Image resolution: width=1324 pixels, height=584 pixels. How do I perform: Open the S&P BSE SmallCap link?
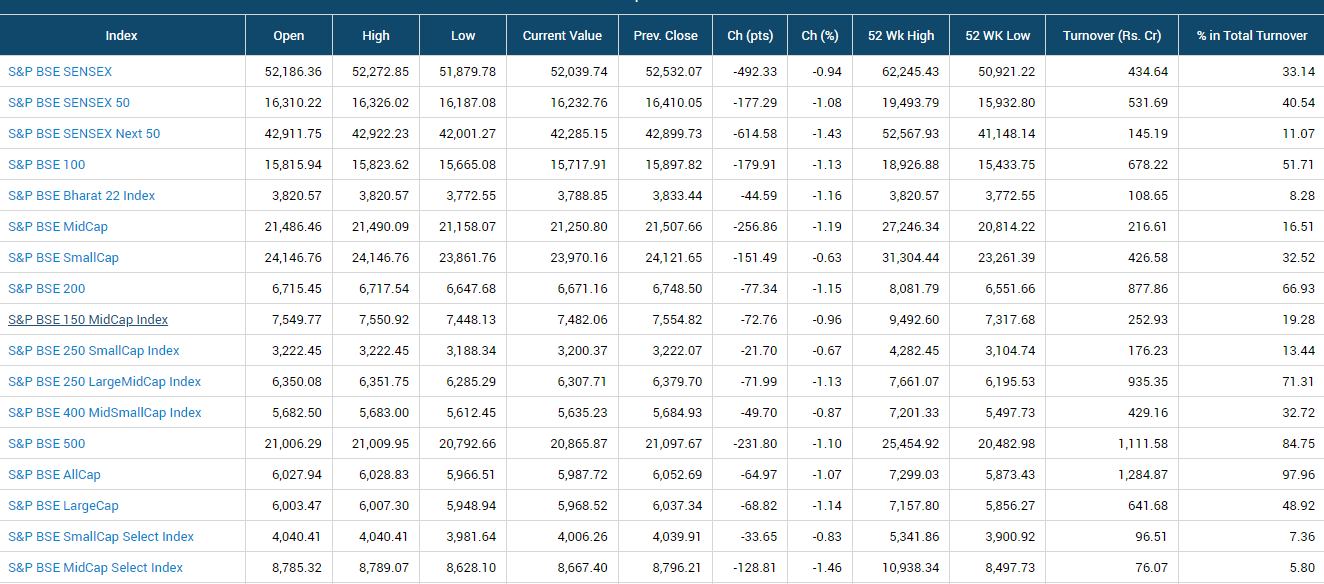pyautogui.click(x=63, y=258)
